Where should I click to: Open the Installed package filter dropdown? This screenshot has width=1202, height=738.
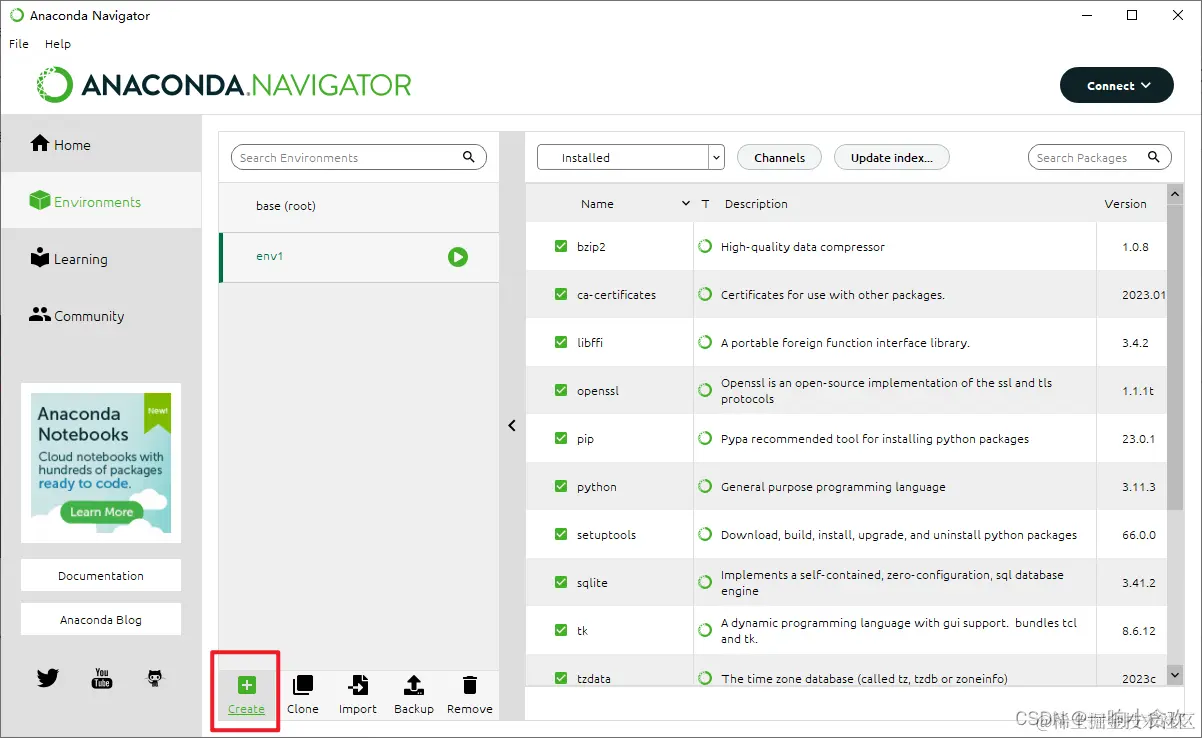click(x=630, y=157)
